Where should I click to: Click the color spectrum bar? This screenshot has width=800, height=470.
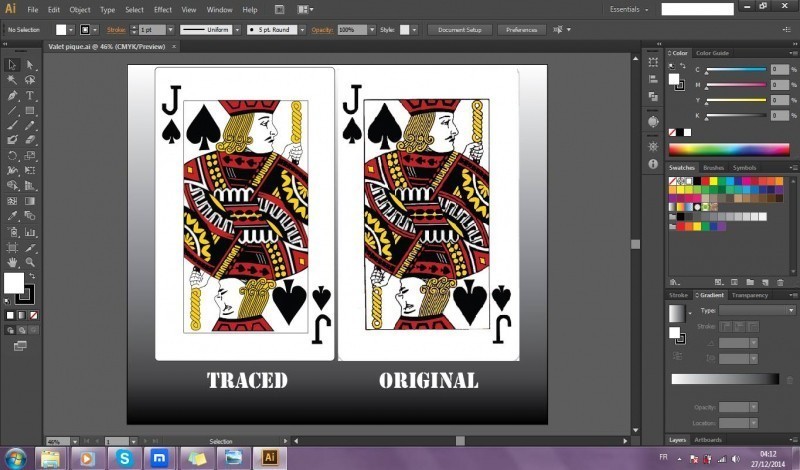[729, 150]
